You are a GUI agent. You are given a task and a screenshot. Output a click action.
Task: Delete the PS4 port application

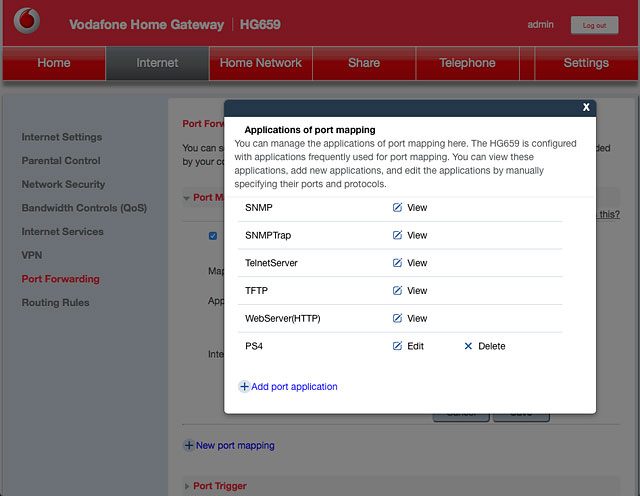click(x=491, y=346)
